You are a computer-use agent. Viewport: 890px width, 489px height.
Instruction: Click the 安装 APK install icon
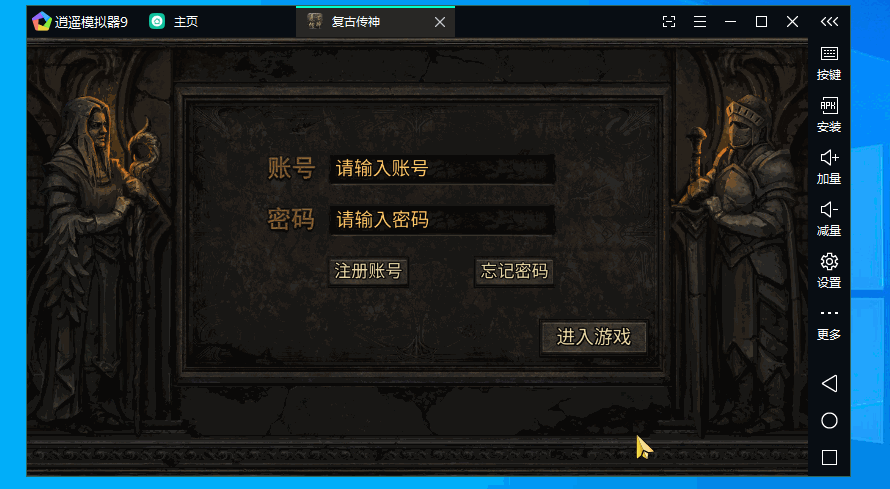pos(829,115)
